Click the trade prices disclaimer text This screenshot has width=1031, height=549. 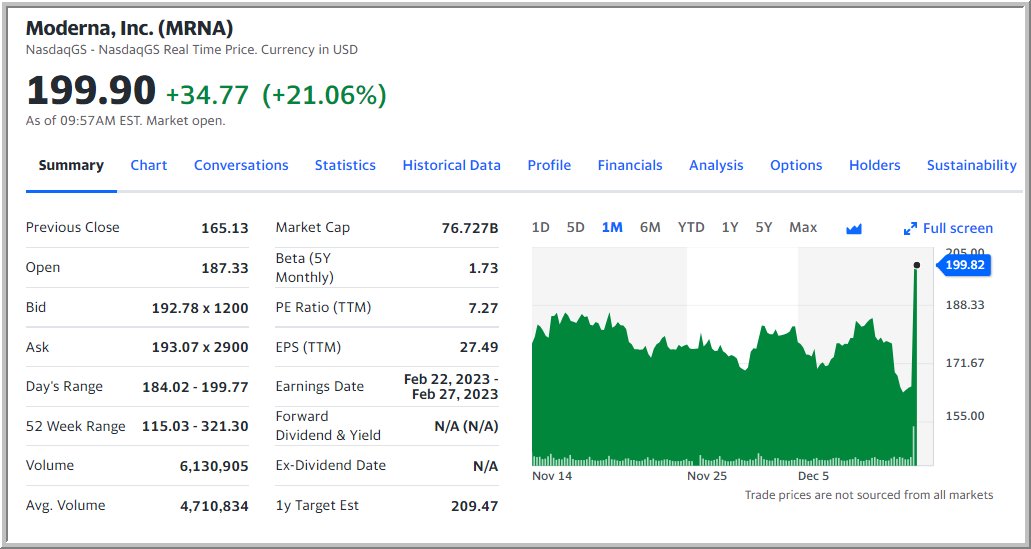tap(869, 495)
